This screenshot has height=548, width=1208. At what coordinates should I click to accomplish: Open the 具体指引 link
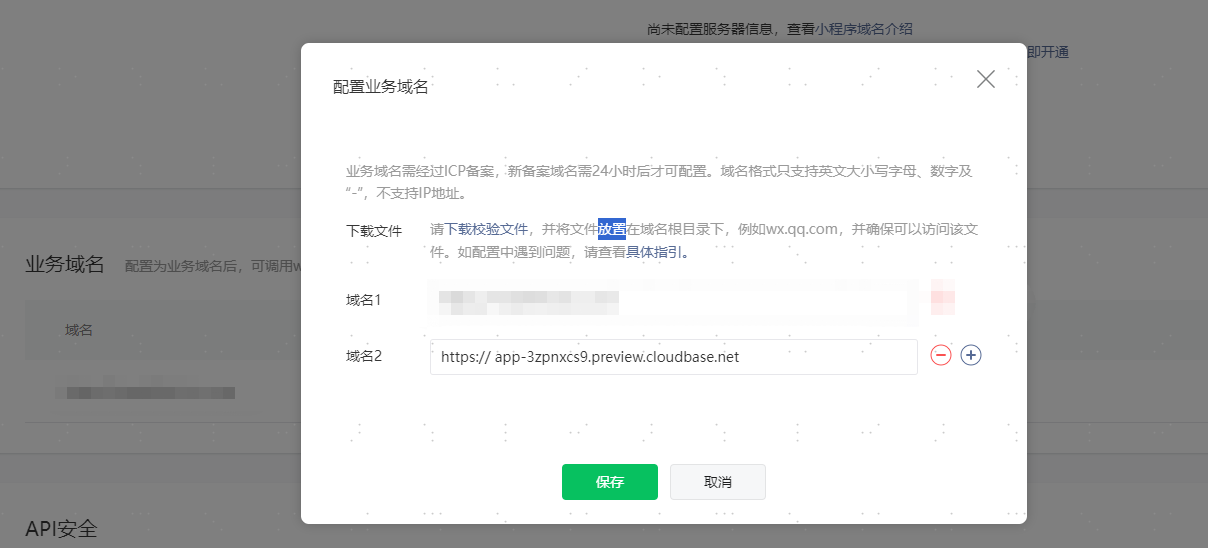[x=655, y=252]
